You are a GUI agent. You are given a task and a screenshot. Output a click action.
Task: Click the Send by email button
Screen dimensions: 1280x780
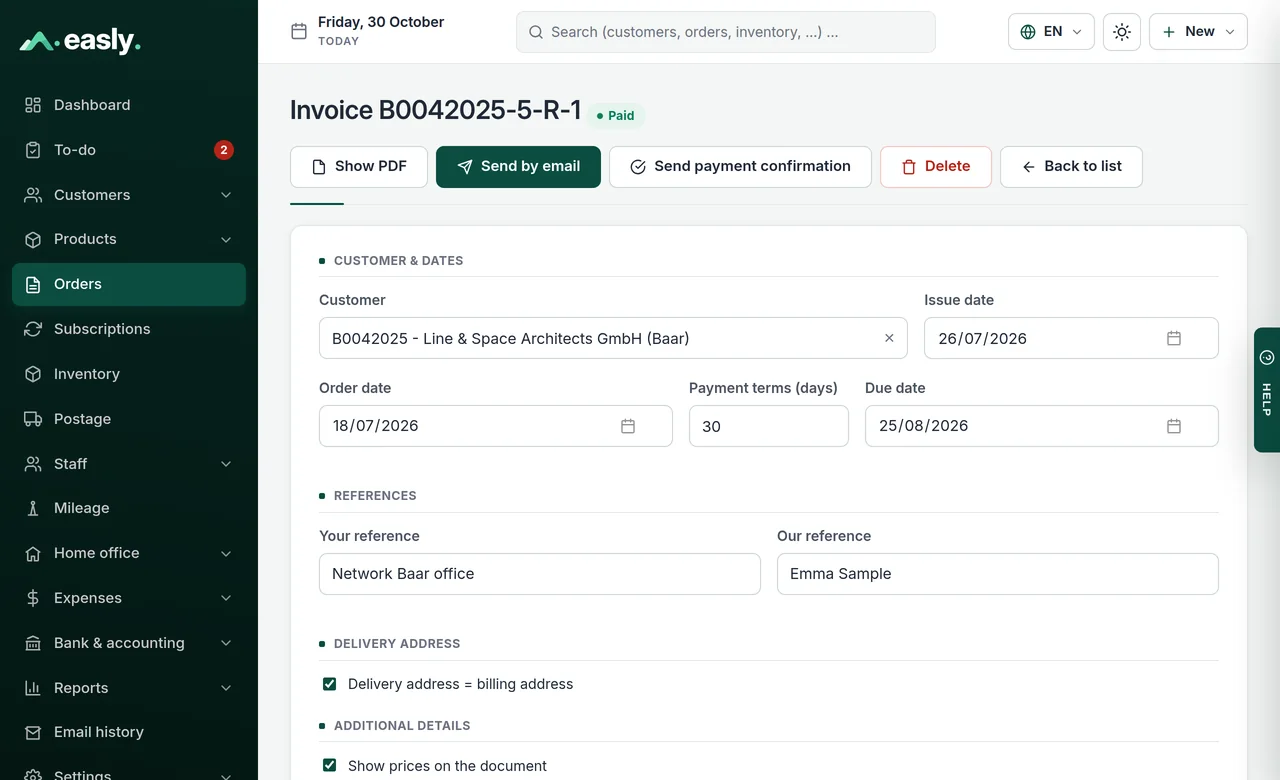click(x=518, y=167)
